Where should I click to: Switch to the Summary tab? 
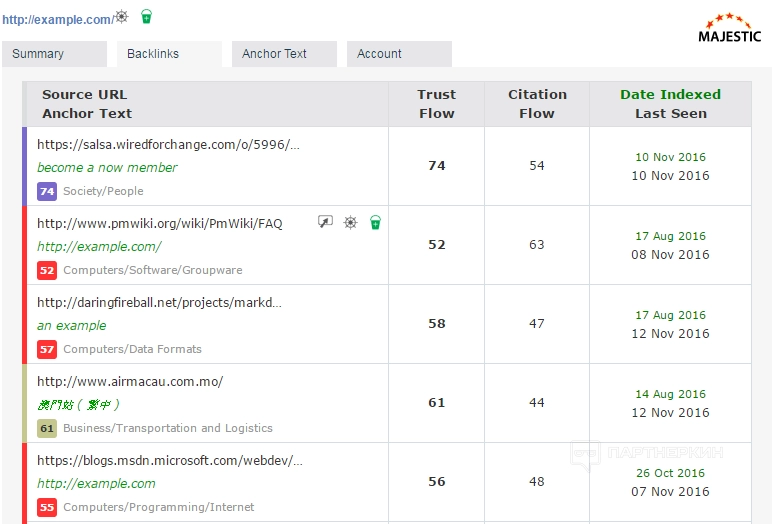[x=54, y=54]
